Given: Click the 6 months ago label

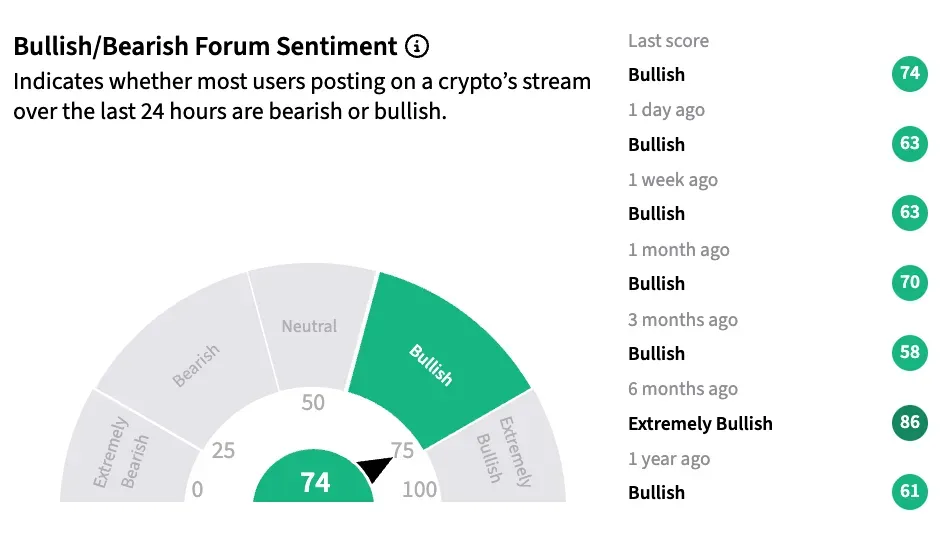Looking at the screenshot, I should pyautogui.click(x=683, y=389).
